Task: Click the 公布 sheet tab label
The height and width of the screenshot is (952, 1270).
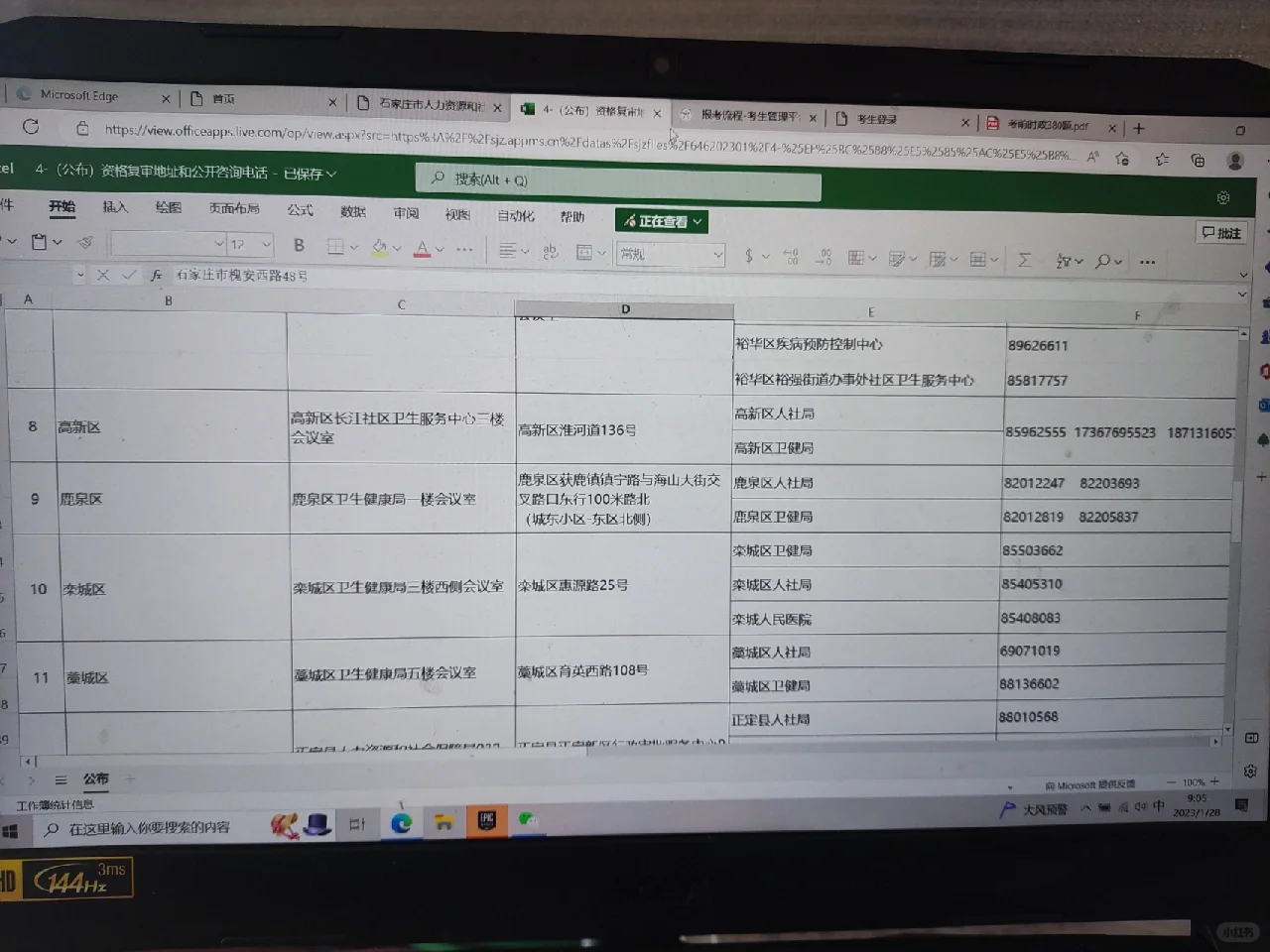Action: [95, 779]
